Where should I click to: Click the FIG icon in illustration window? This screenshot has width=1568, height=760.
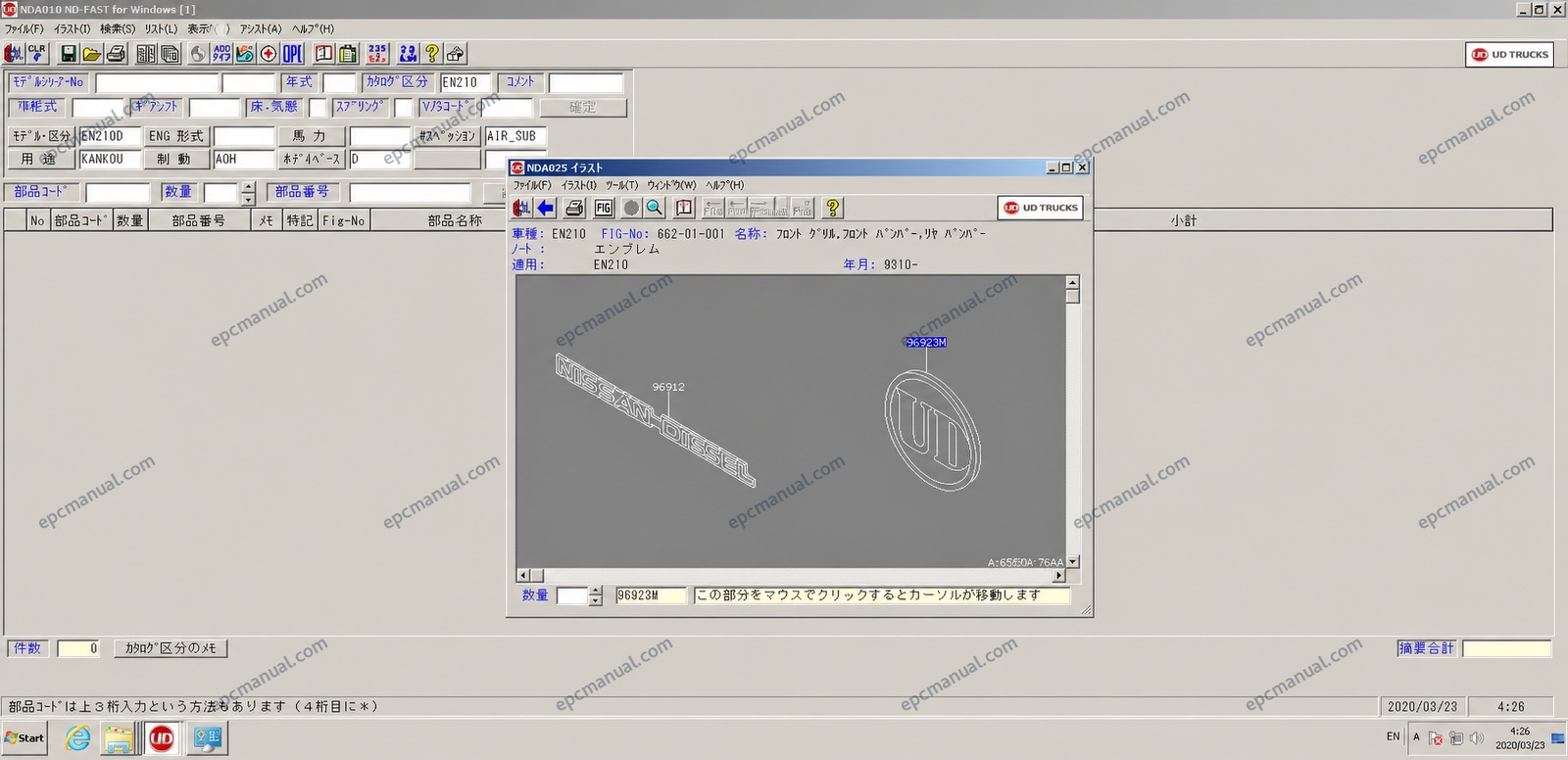tap(604, 208)
